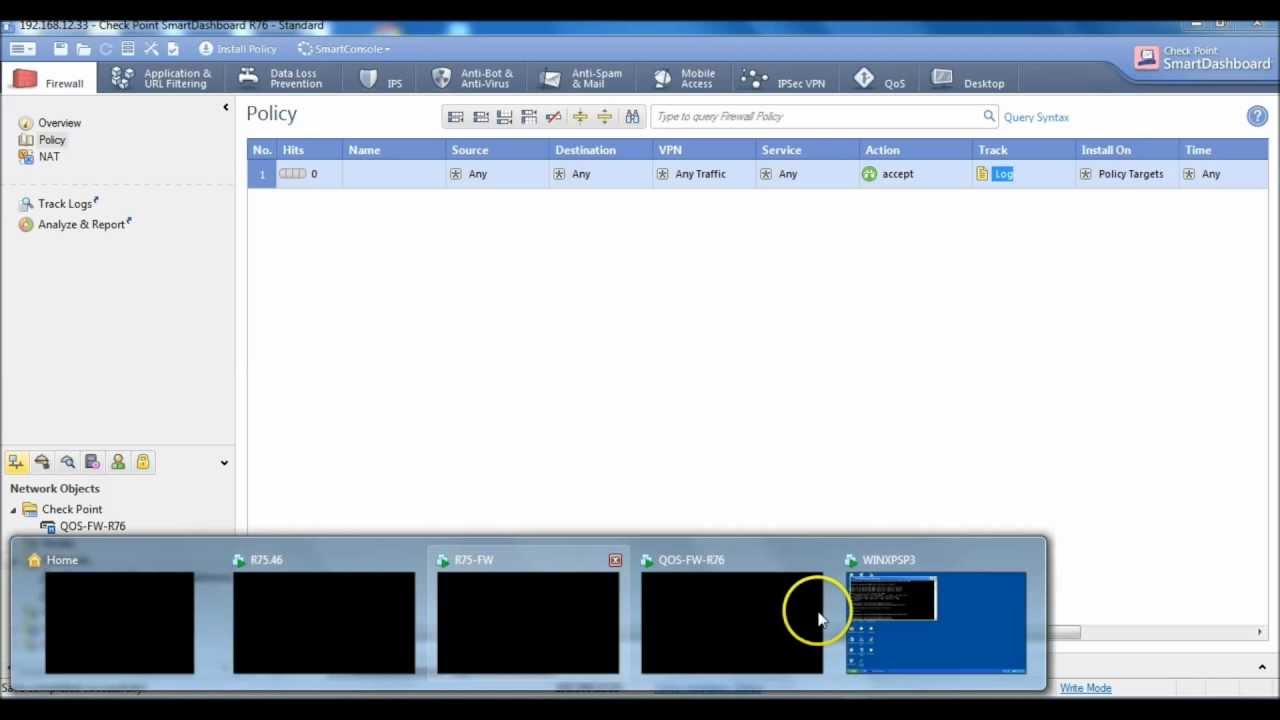Select the Resources magnifier objects icon
The width and height of the screenshot is (1280, 720).
tap(67, 462)
